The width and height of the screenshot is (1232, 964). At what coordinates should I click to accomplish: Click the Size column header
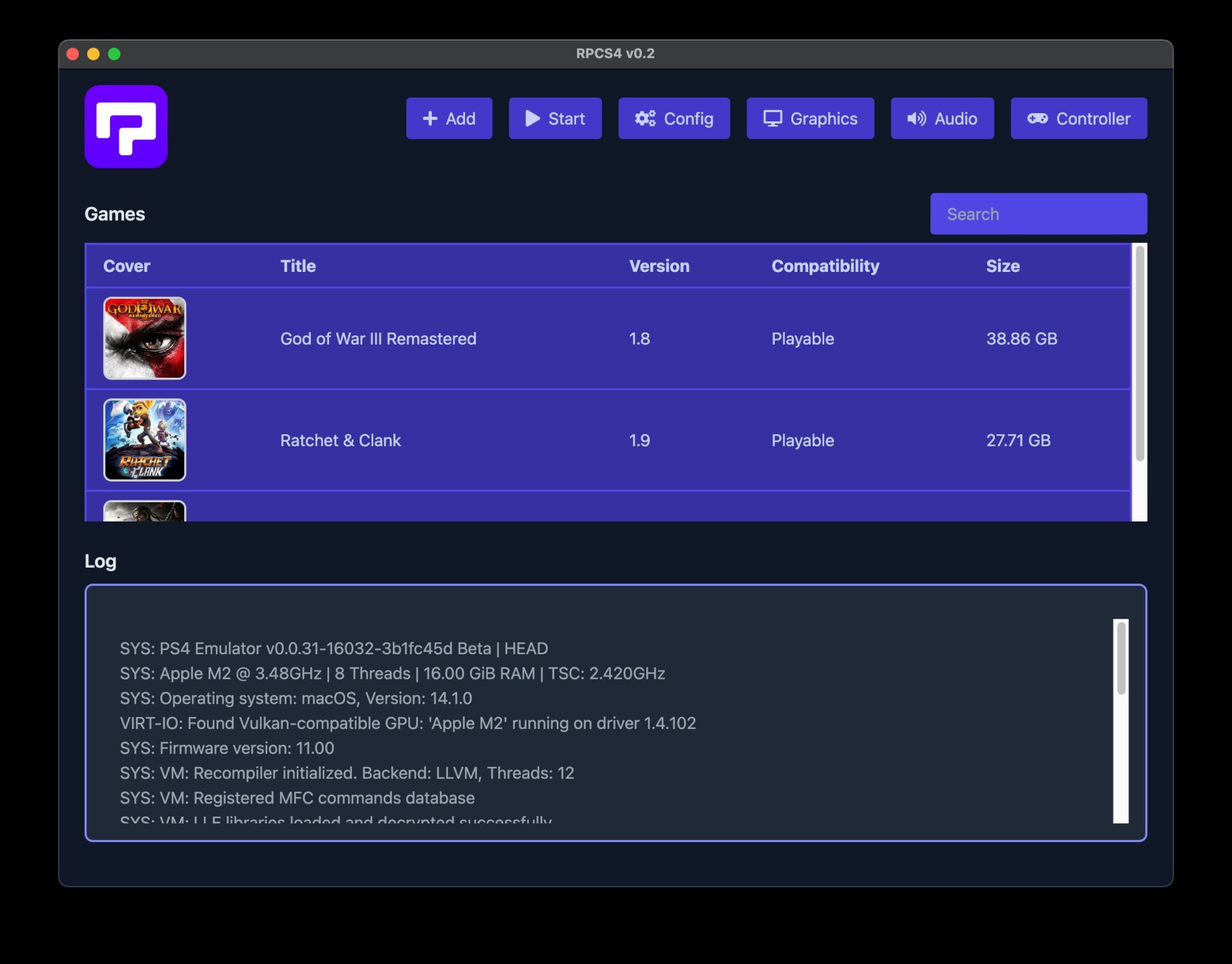[x=1003, y=266]
